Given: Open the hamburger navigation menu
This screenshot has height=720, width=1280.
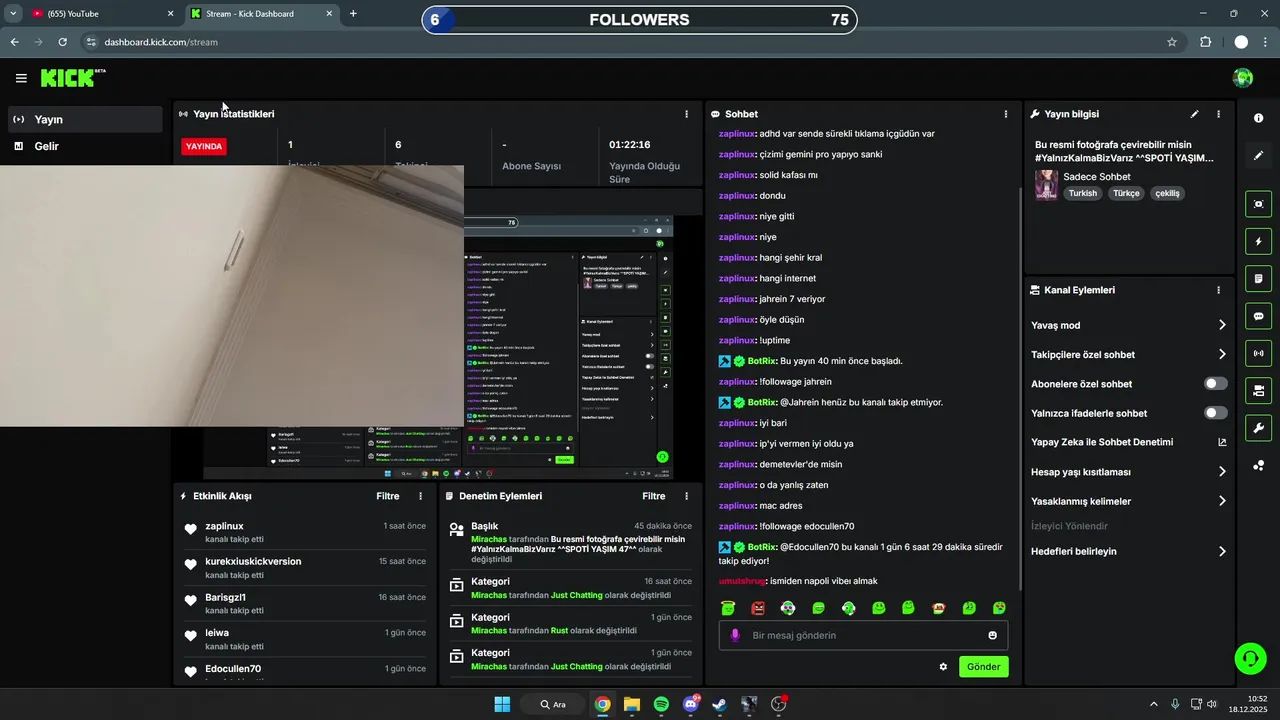Looking at the screenshot, I should (21, 78).
